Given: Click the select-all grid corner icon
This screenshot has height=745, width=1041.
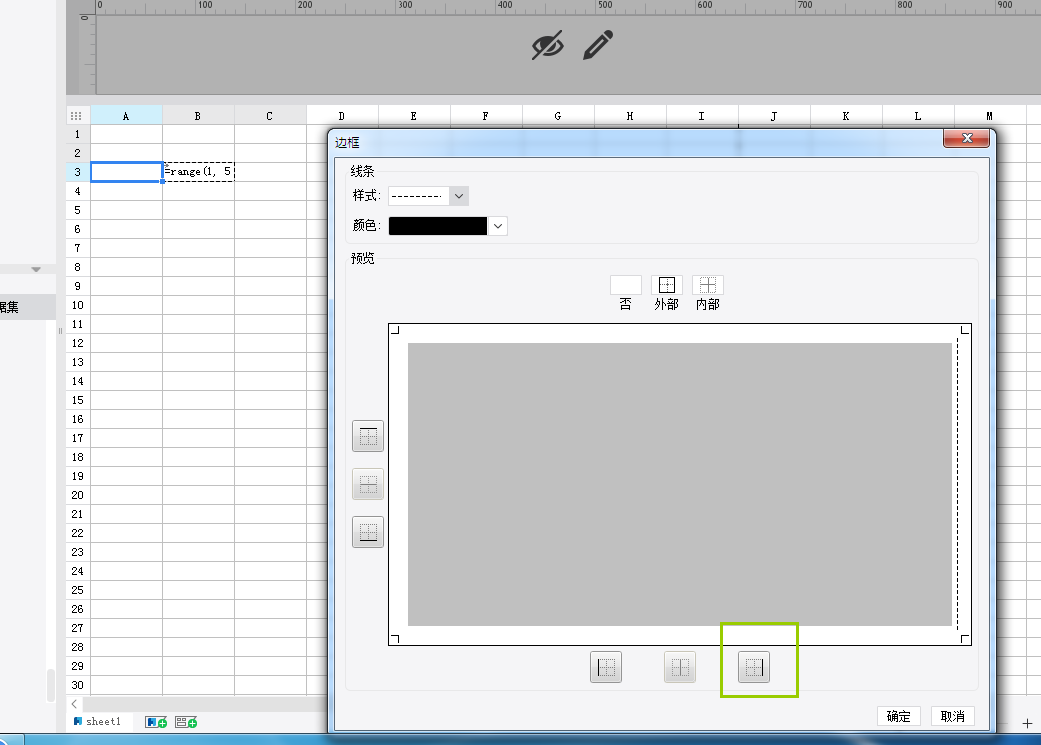Looking at the screenshot, I should click(x=76, y=116).
